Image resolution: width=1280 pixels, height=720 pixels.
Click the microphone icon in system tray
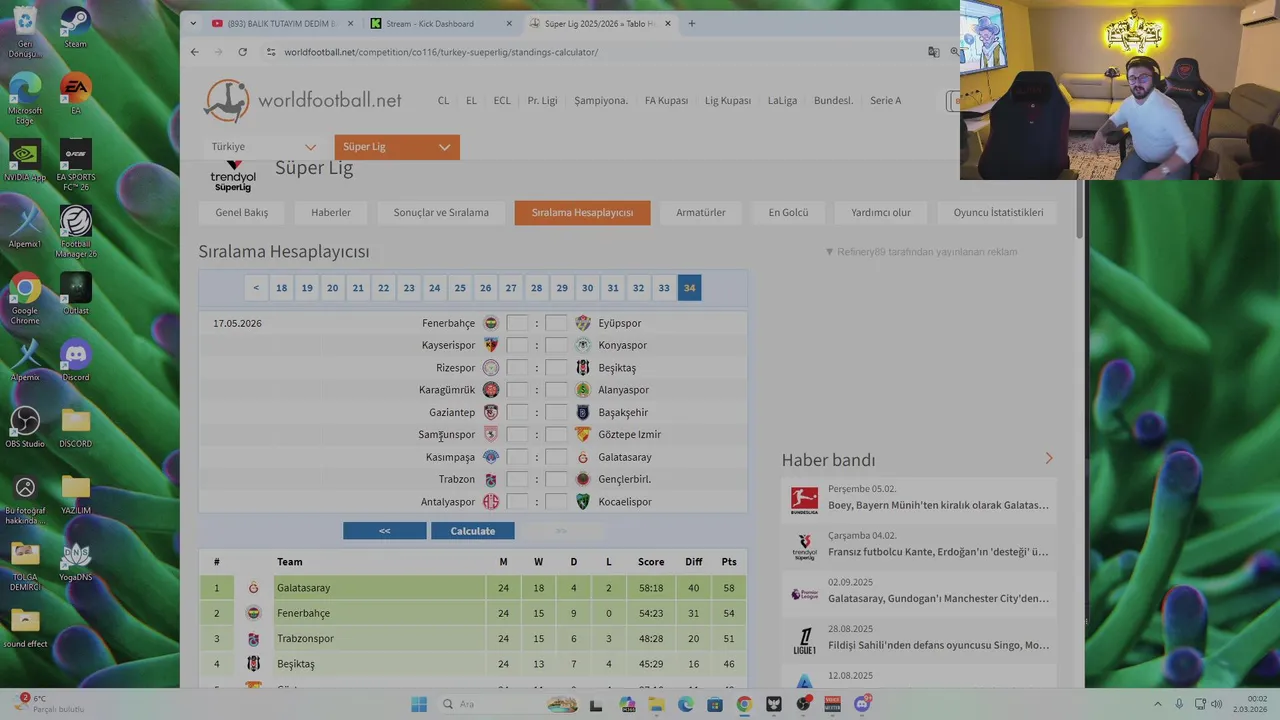1179,704
